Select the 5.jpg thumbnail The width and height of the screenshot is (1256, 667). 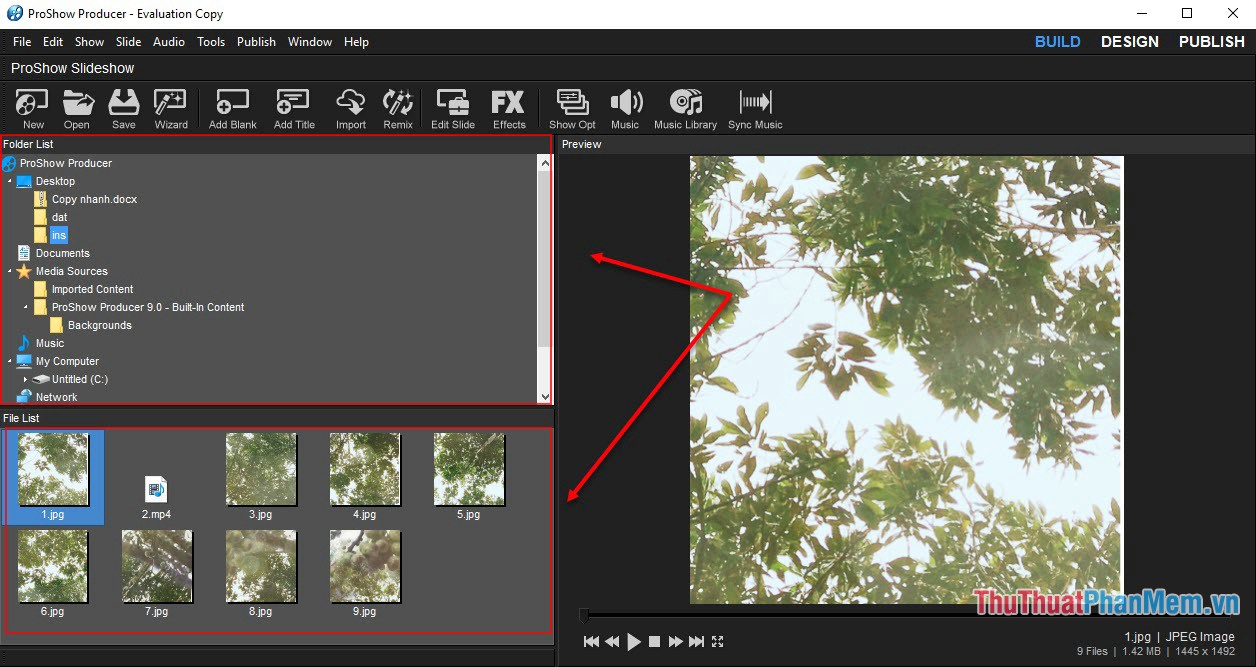469,470
